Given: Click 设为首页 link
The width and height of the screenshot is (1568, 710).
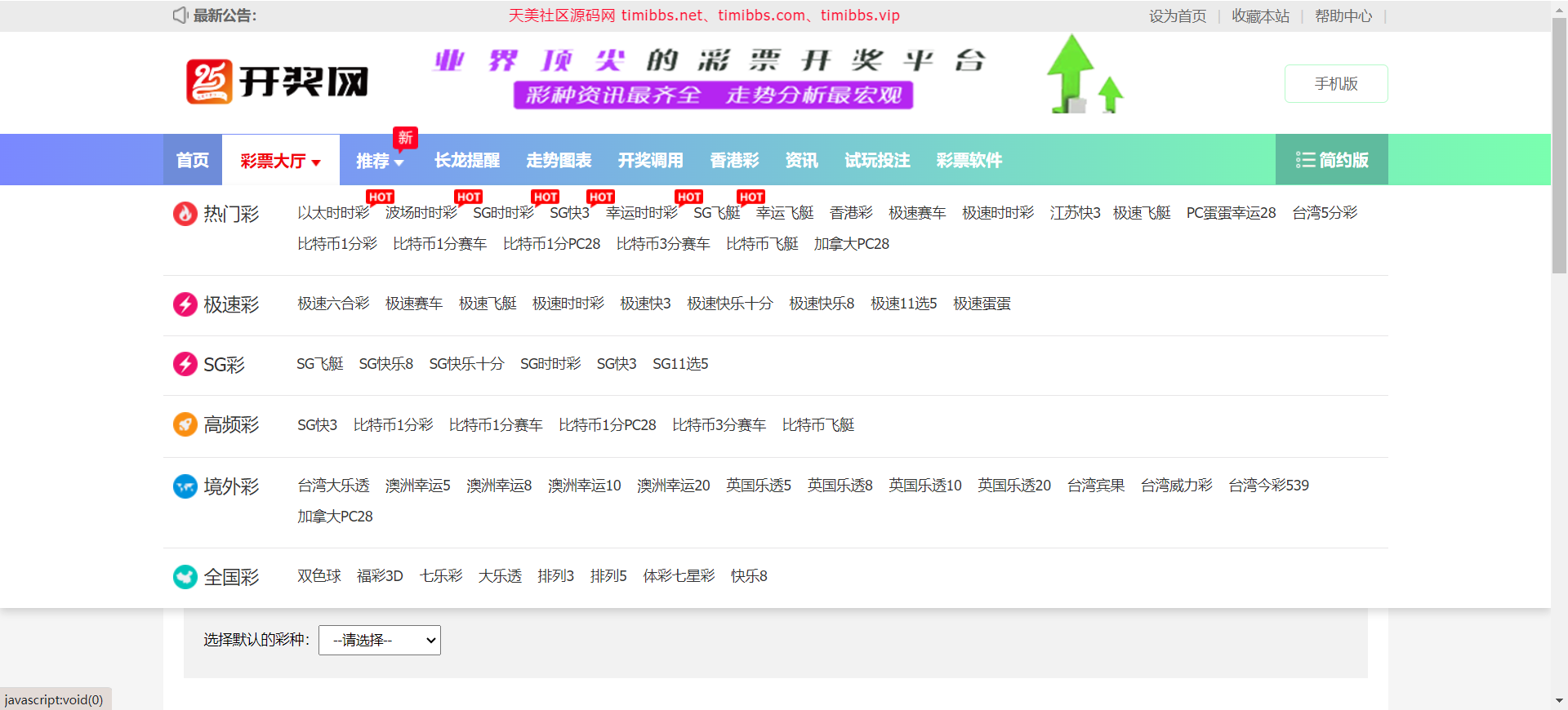Looking at the screenshot, I should 1178,16.
